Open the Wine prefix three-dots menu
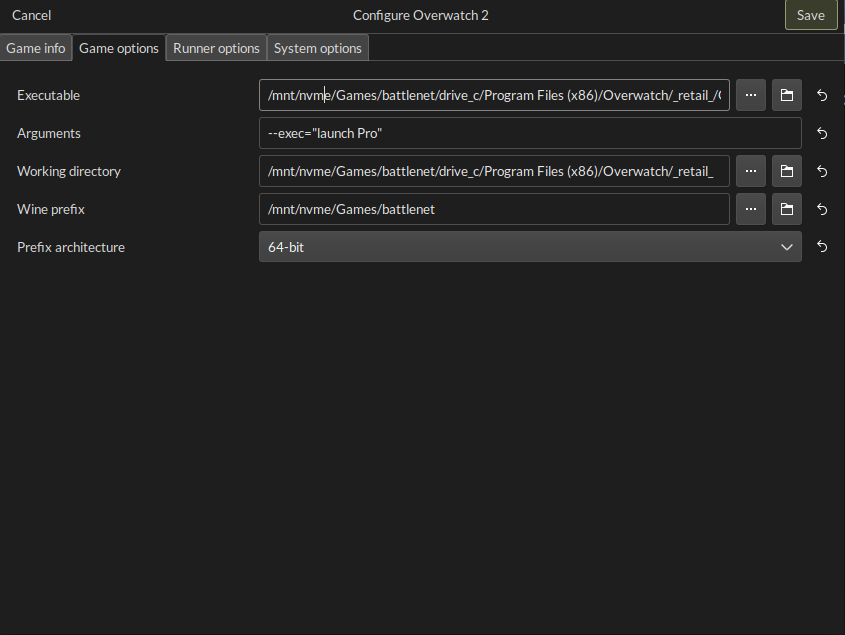The width and height of the screenshot is (845, 635). coord(751,209)
